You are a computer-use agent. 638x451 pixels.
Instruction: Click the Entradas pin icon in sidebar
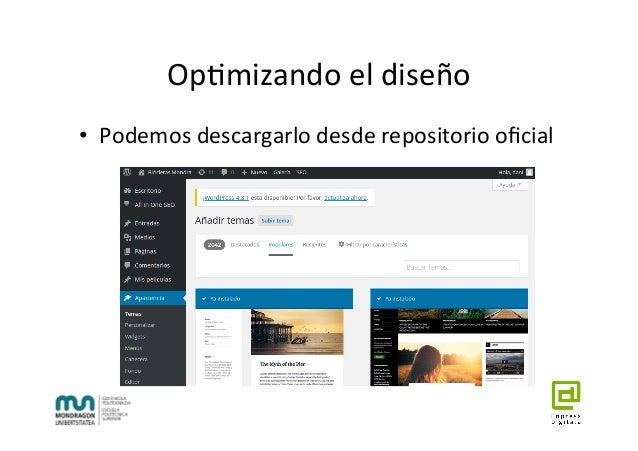tap(127, 223)
